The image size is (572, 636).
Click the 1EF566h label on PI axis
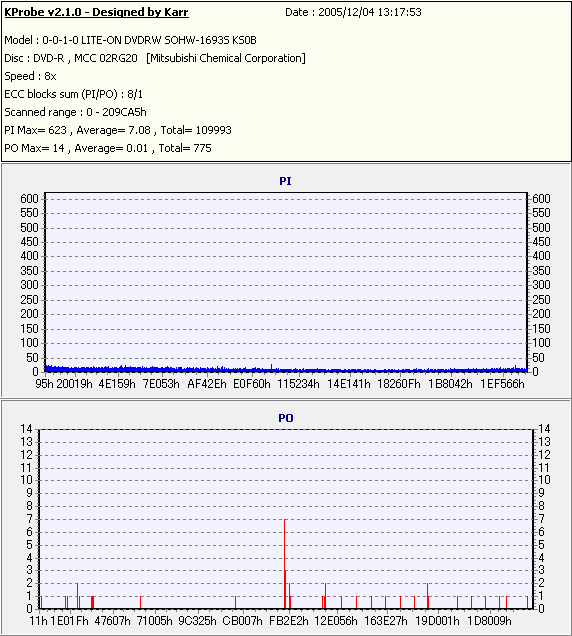point(502,384)
